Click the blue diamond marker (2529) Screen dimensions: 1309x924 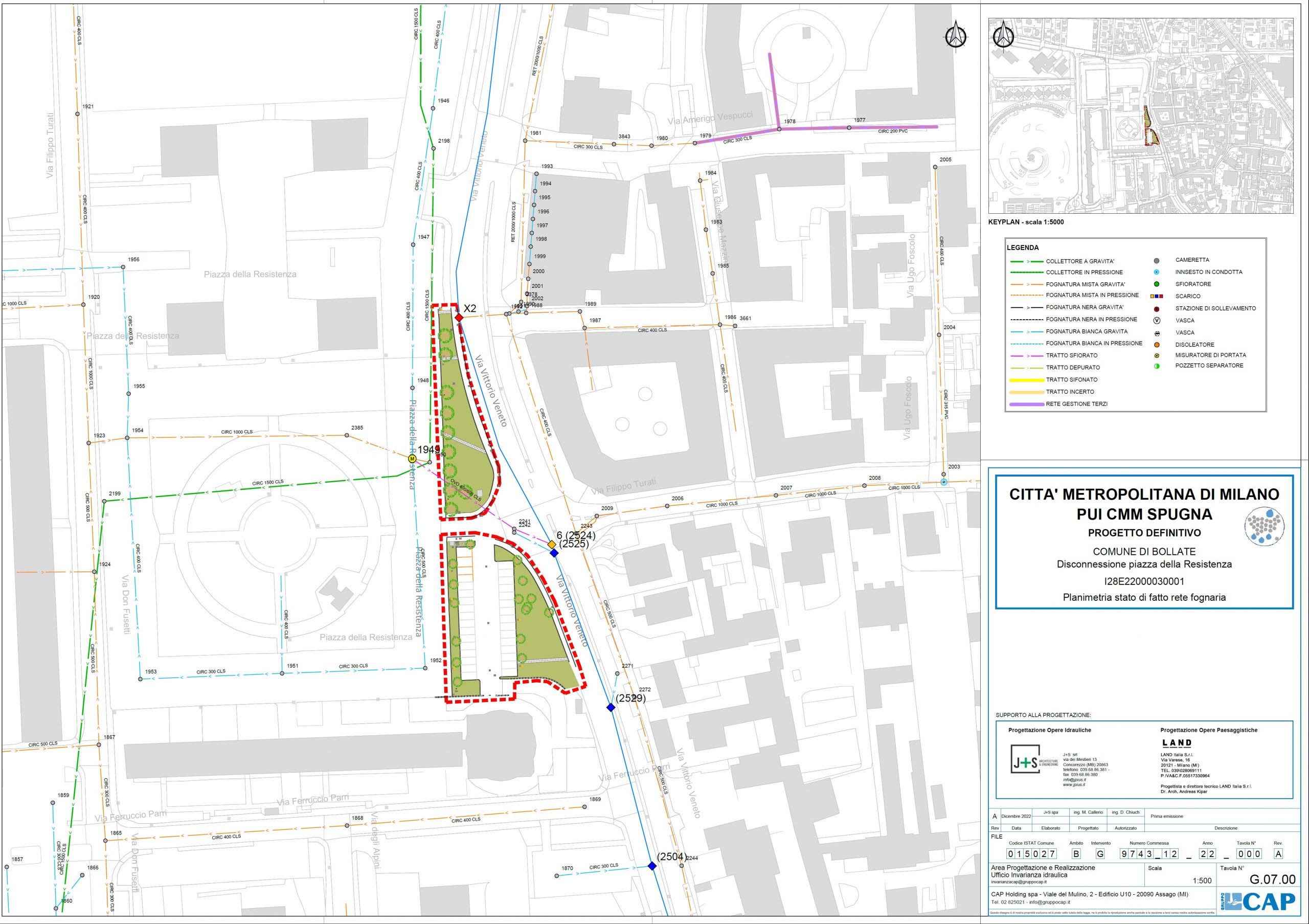click(x=611, y=707)
